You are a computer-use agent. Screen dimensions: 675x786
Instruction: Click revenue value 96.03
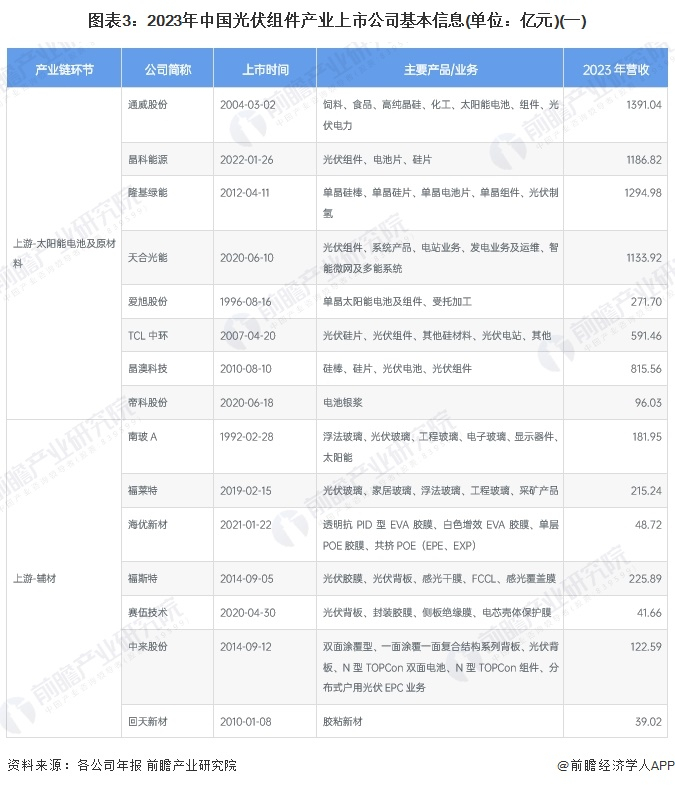point(648,403)
